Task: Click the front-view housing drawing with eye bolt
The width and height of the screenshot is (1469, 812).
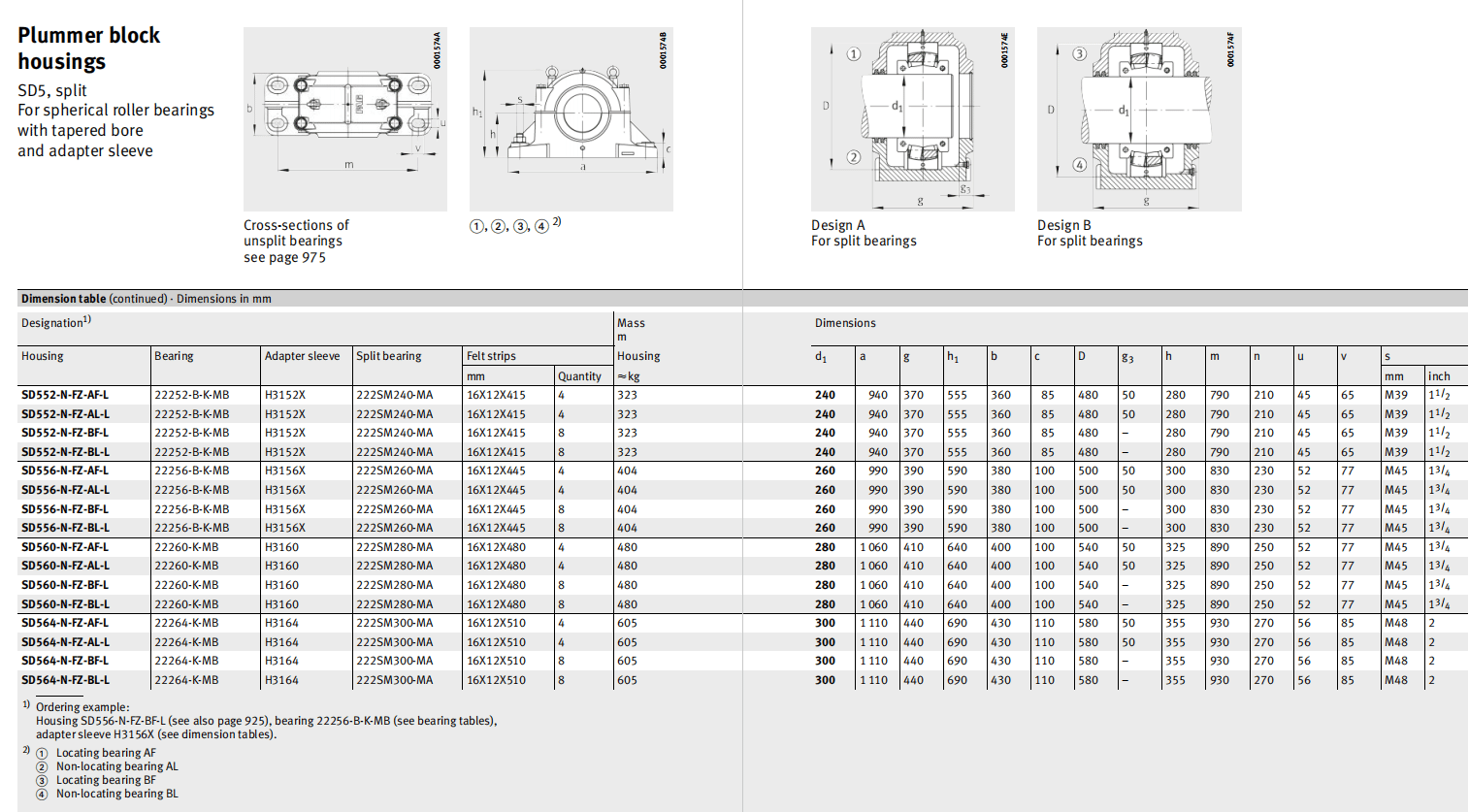Action: [x=571, y=118]
